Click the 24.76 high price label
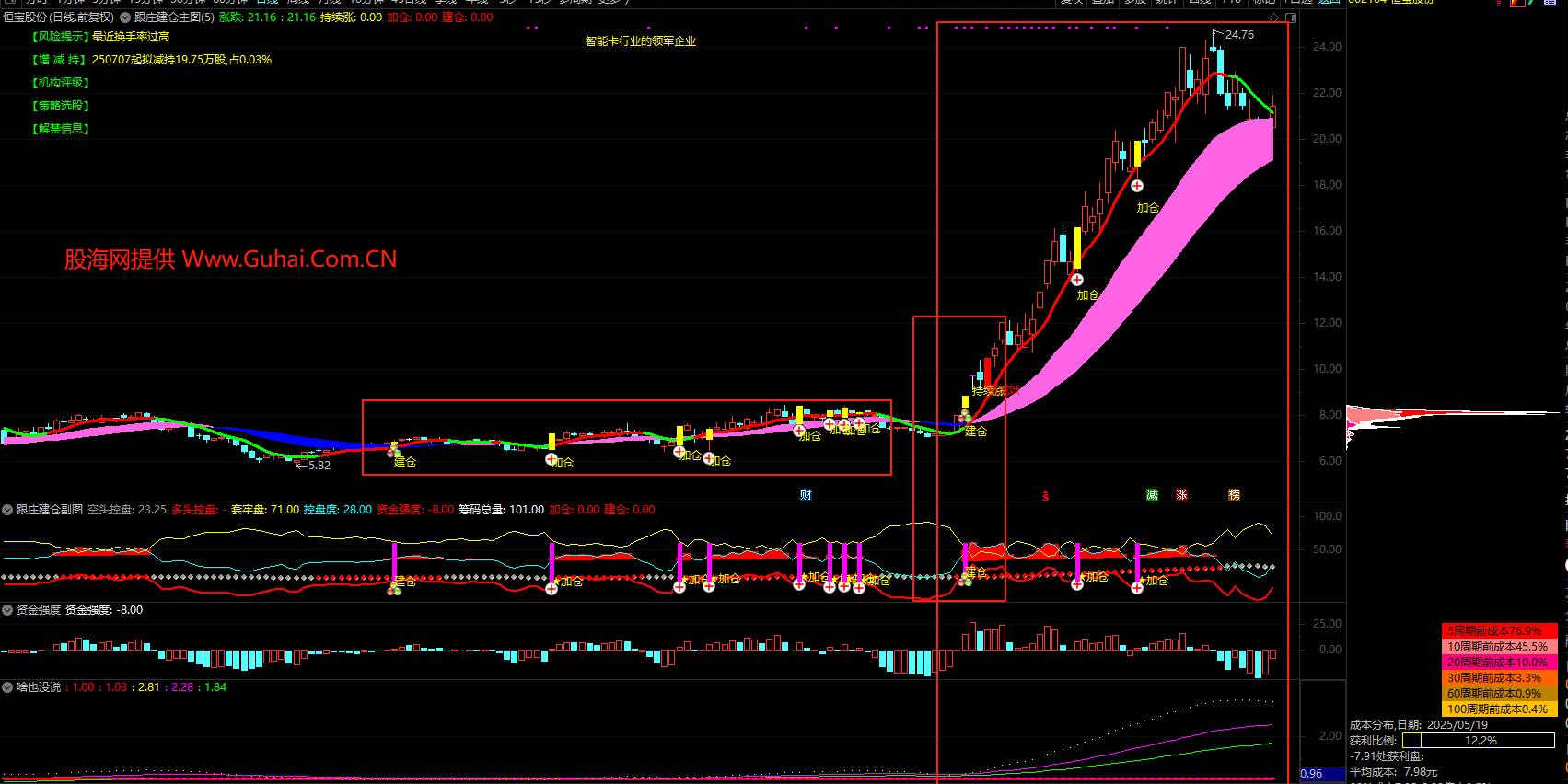Viewport: 1568px width, 784px height. click(1239, 35)
